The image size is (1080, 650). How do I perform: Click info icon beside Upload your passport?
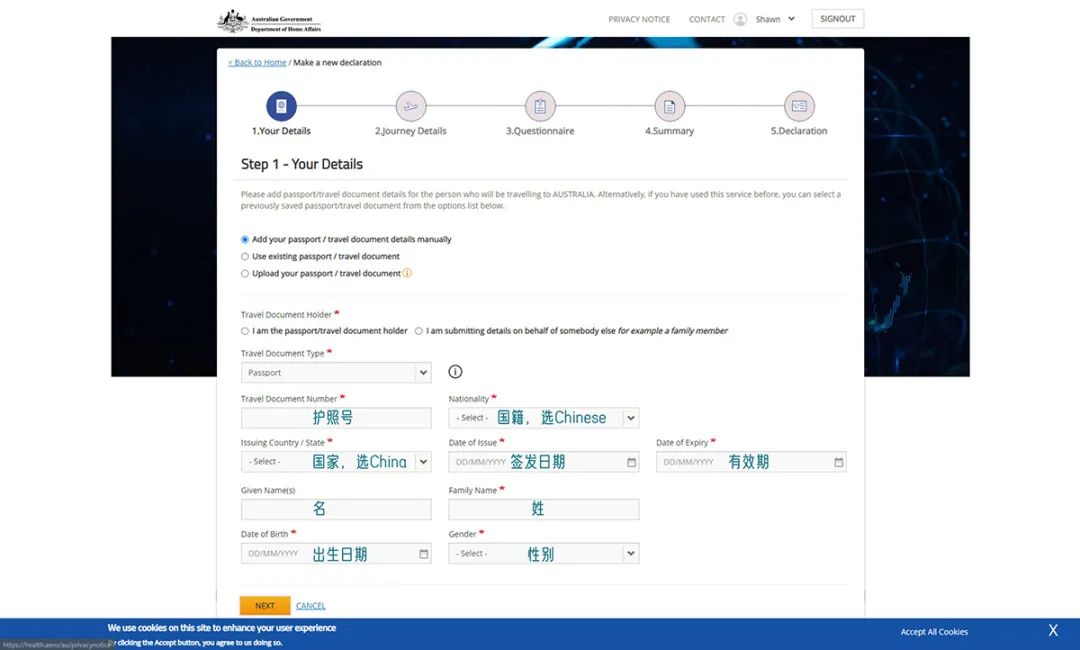(x=407, y=273)
